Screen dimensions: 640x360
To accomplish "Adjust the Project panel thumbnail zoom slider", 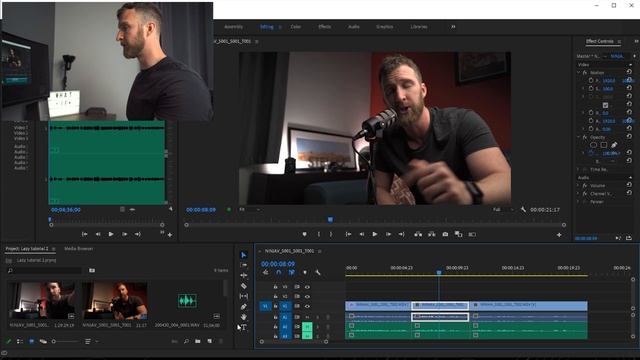I will pyautogui.click(x=65, y=341).
